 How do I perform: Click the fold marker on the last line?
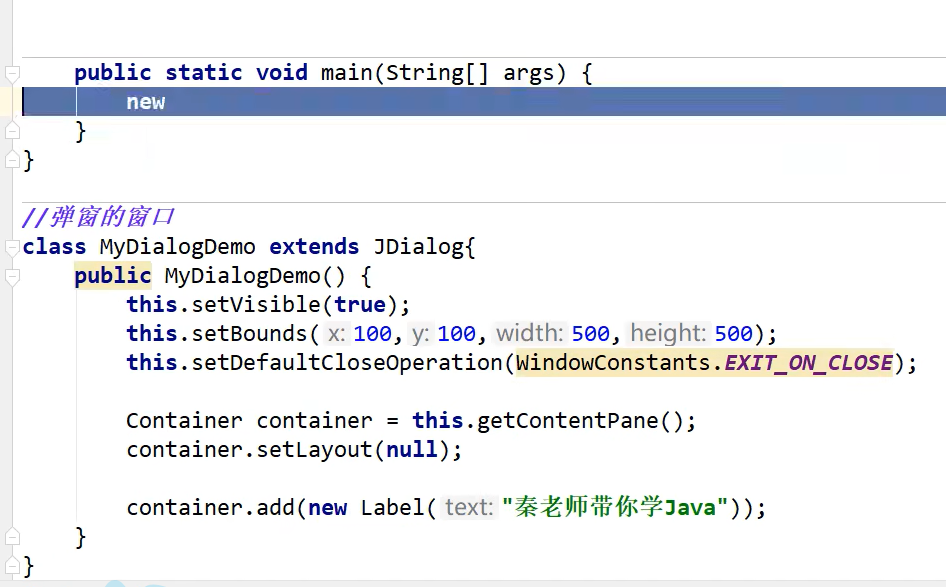12,567
